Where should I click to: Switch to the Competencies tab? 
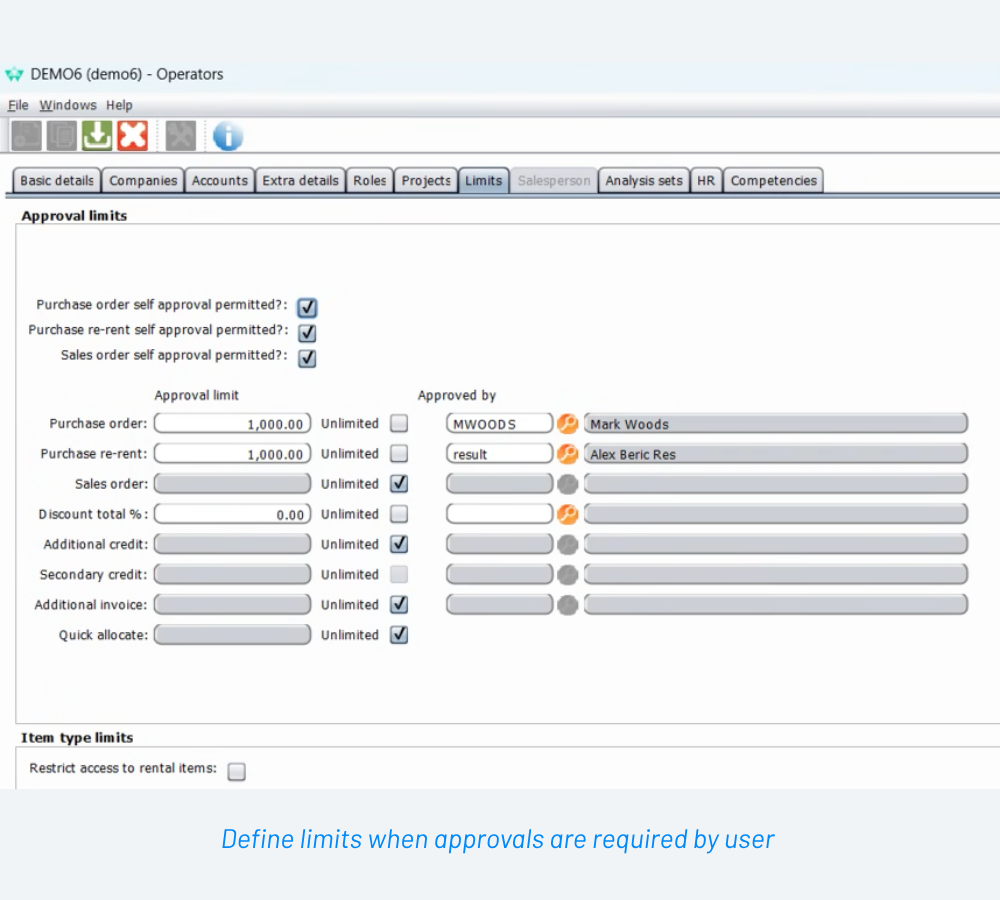[773, 181]
